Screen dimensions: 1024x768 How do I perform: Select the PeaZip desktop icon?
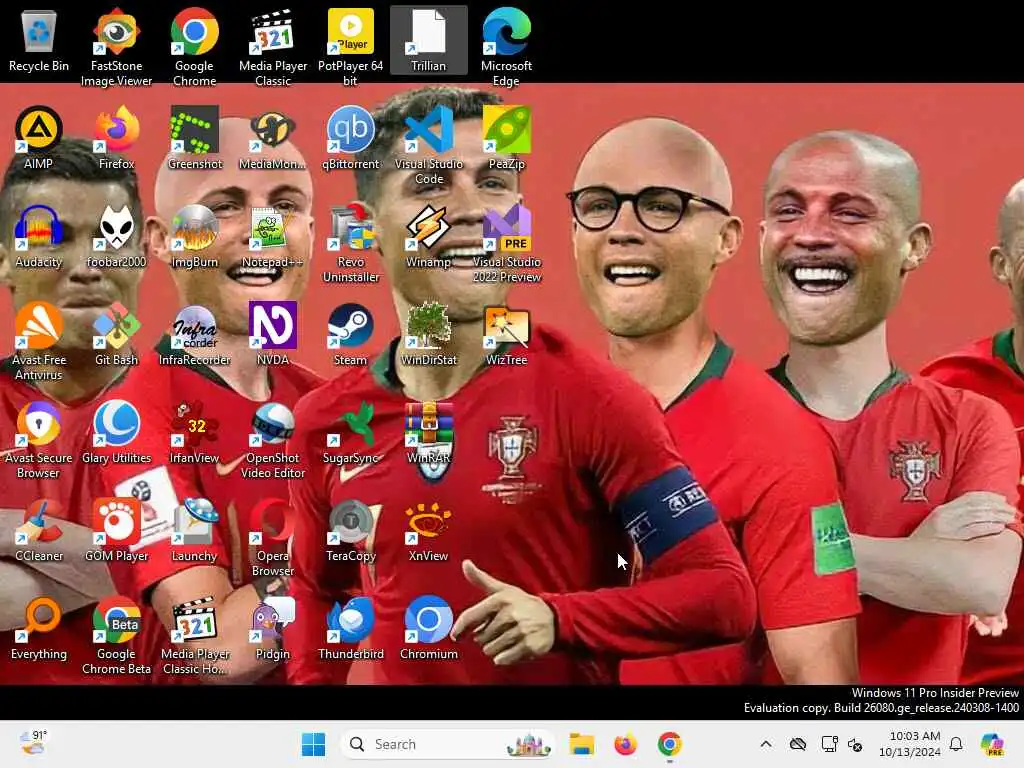pos(506,138)
